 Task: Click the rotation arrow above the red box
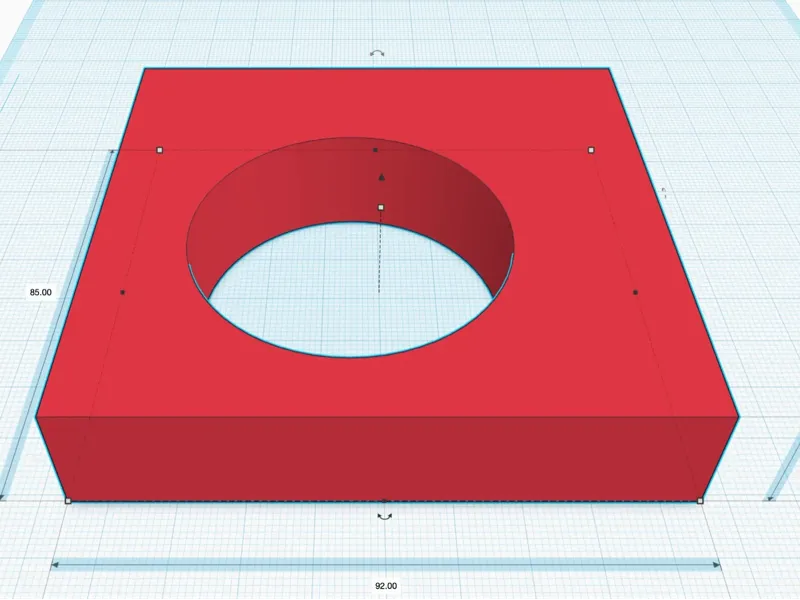[377, 53]
